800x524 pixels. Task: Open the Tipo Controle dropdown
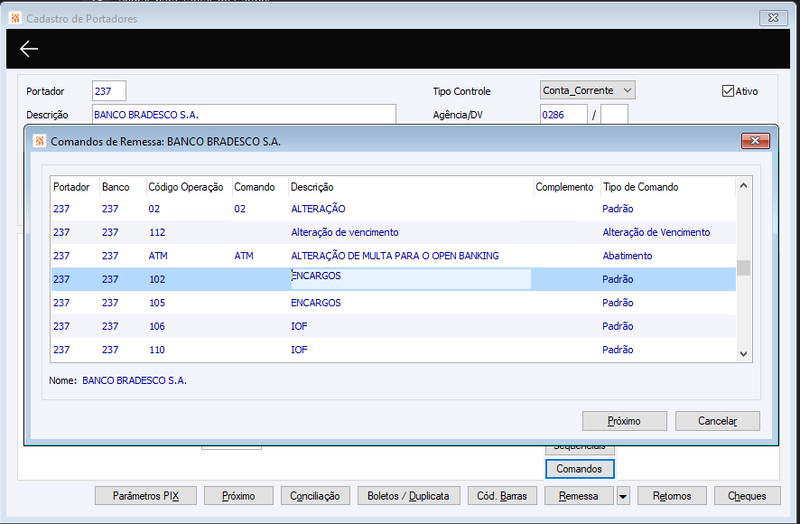click(587, 90)
